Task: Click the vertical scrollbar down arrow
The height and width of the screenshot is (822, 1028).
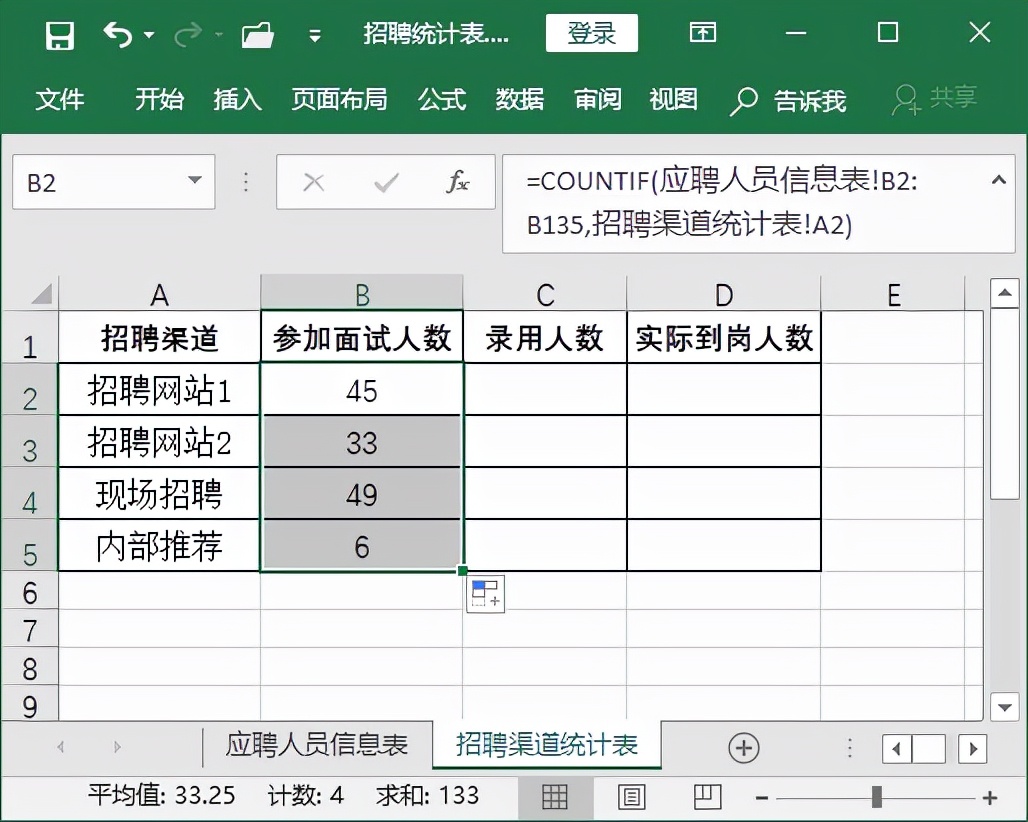Action: 1004,707
